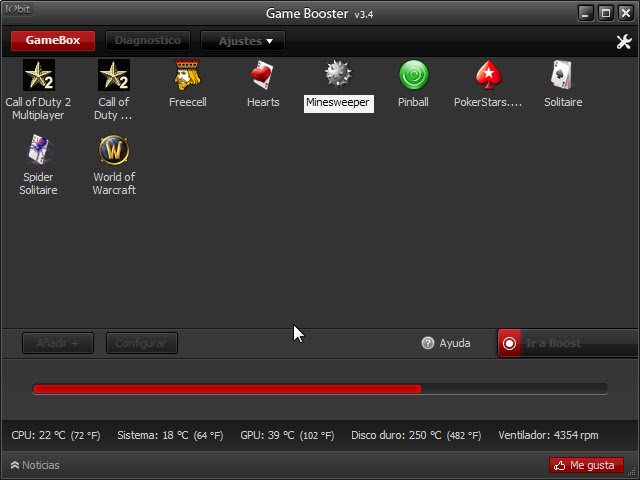Click the Sistema: 18 °C reading
The image size is (640, 480).
coord(170,436)
